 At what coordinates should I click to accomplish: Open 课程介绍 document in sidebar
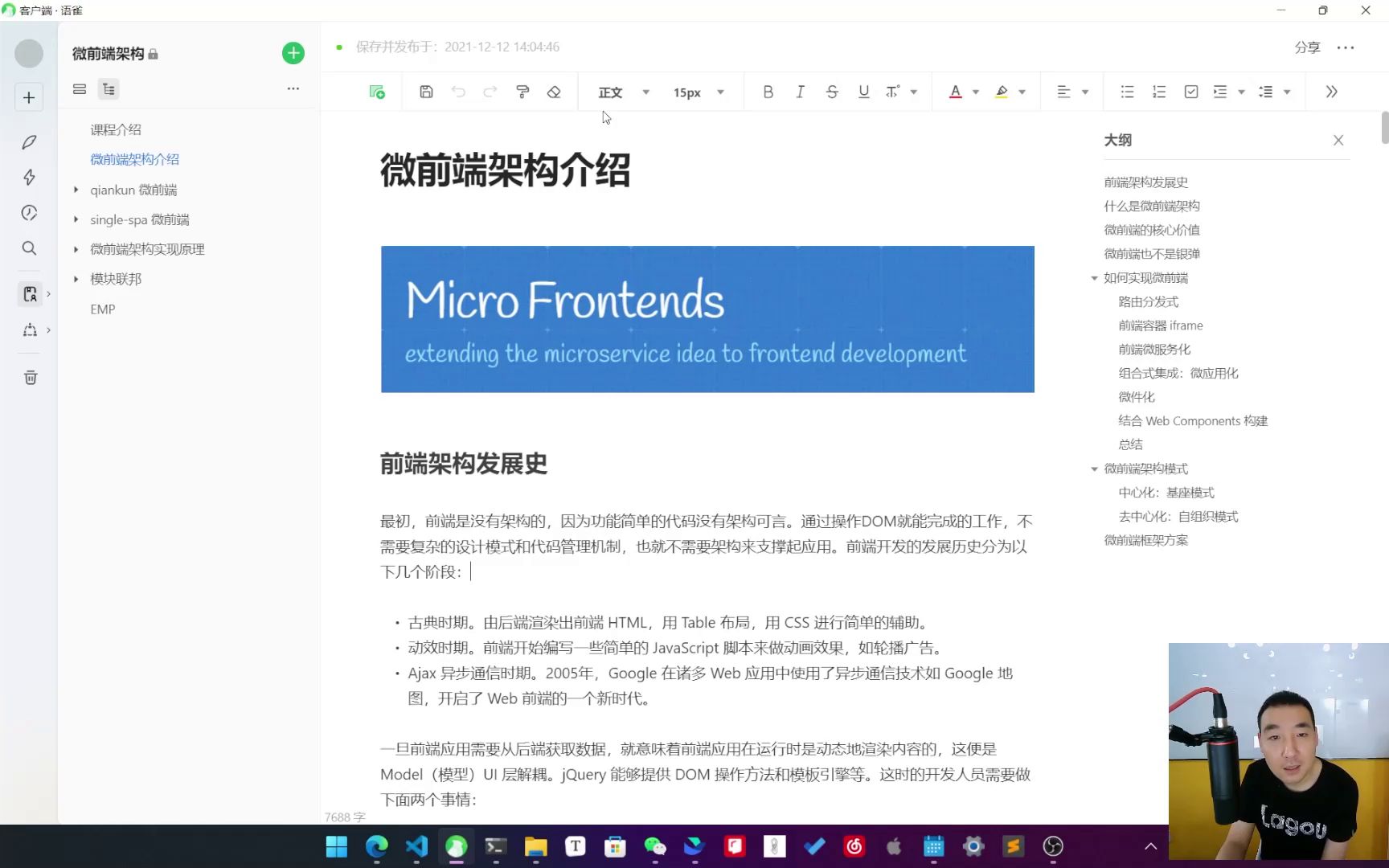click(x=116, y=129)
